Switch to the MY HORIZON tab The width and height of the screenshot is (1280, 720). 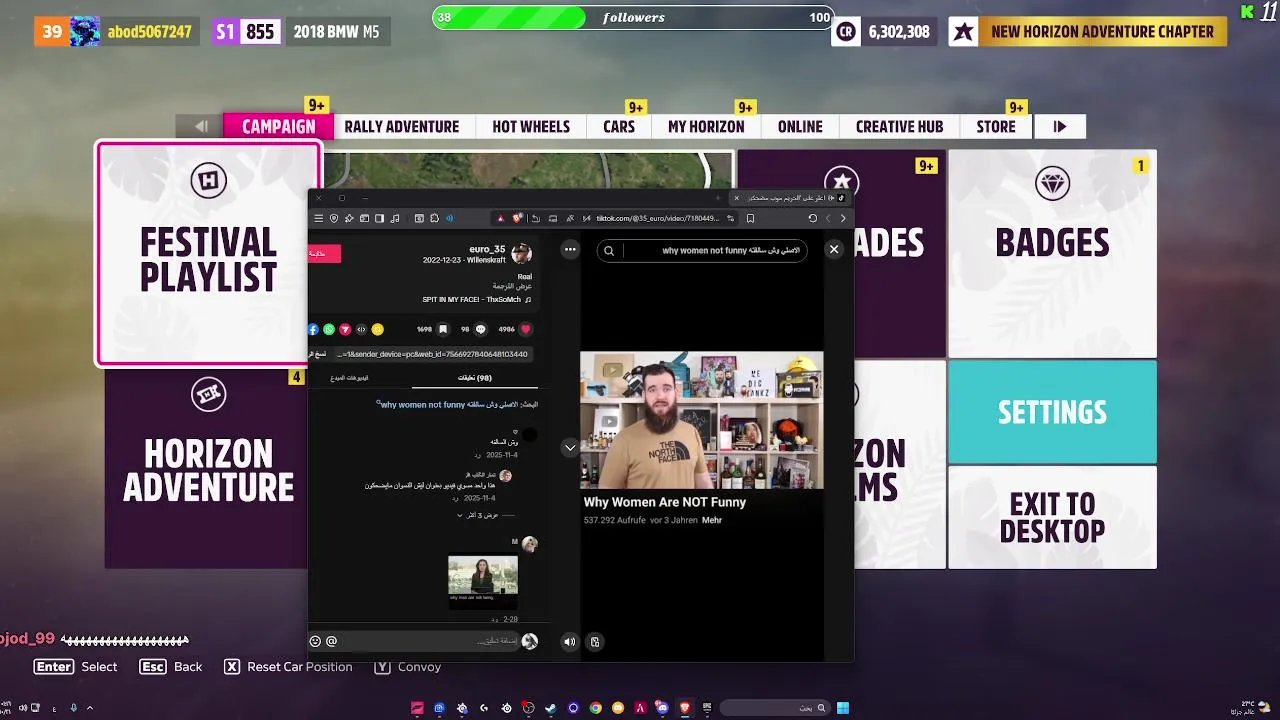(x=706, y=127)
